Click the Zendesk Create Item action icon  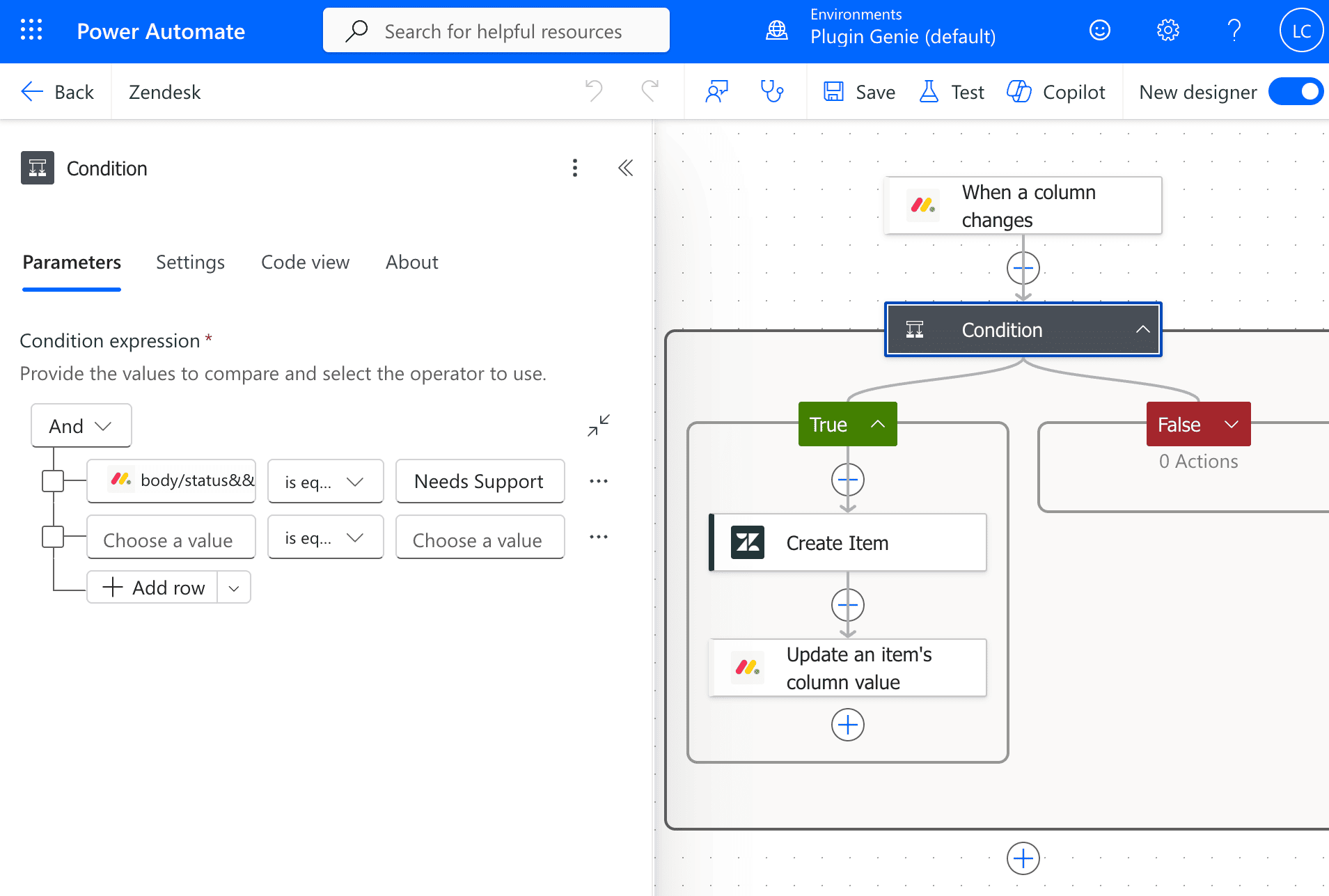click(x=748, y=542)
